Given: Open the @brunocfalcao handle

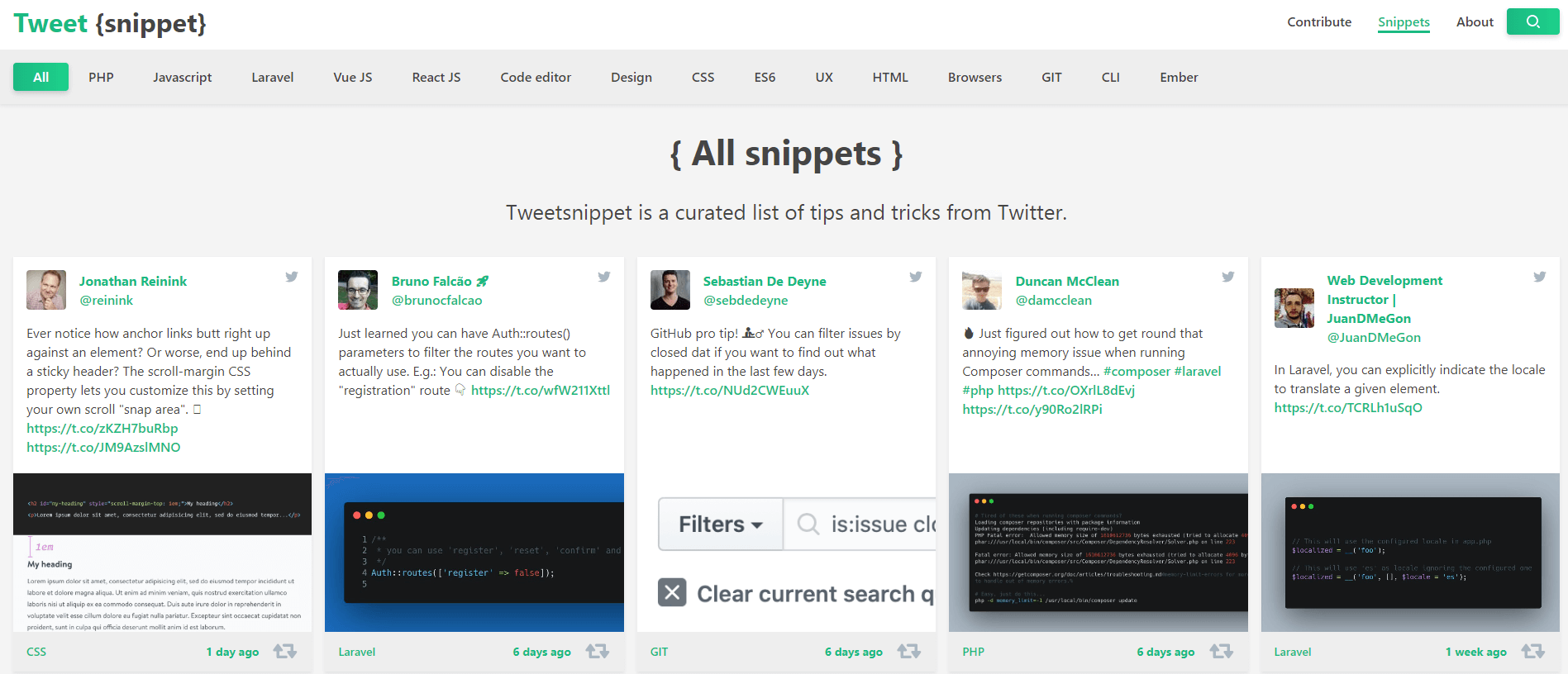Looking at the screenshot, I should (437, 300).
